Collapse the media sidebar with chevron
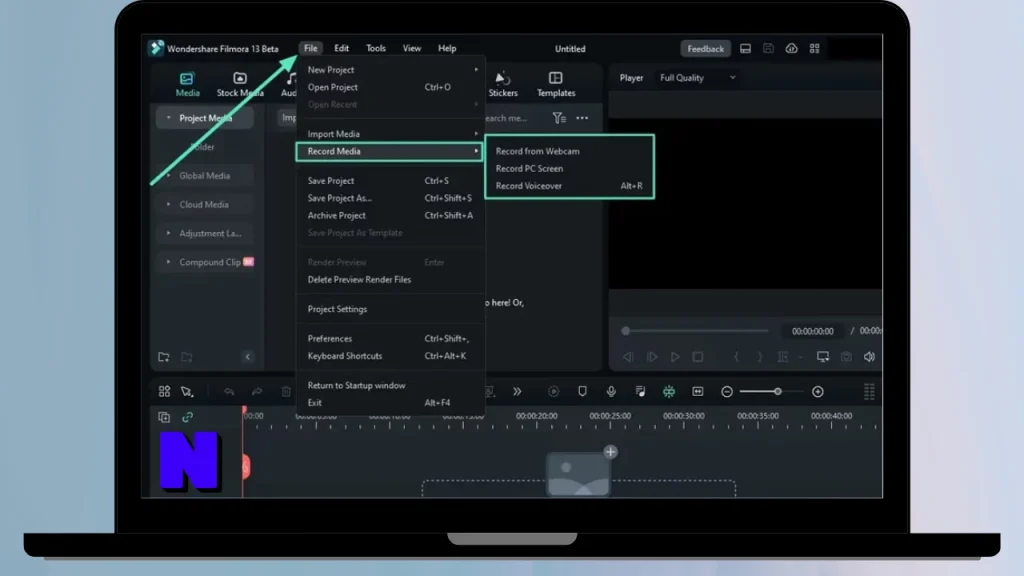Screen dimensions: 1024x576 [248, 357]
